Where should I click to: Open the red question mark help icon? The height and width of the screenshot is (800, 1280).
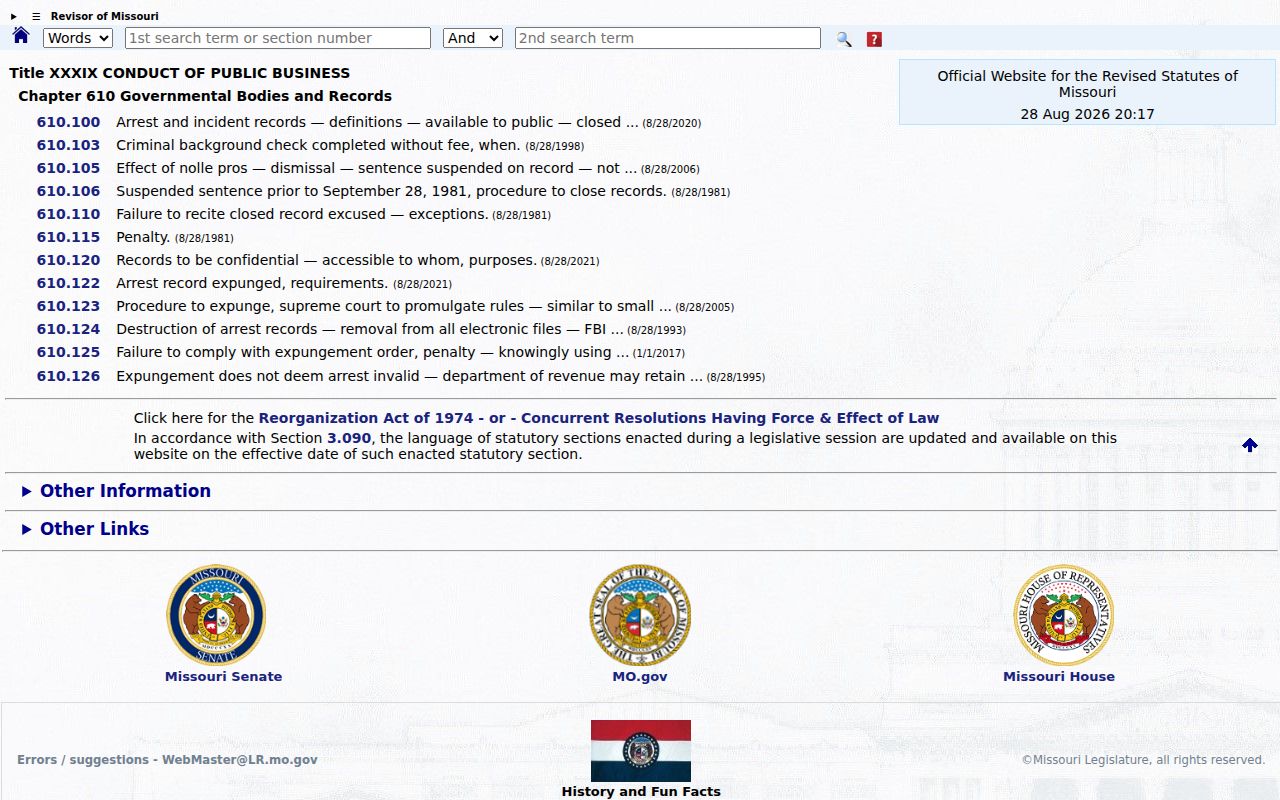coord(874,39)
